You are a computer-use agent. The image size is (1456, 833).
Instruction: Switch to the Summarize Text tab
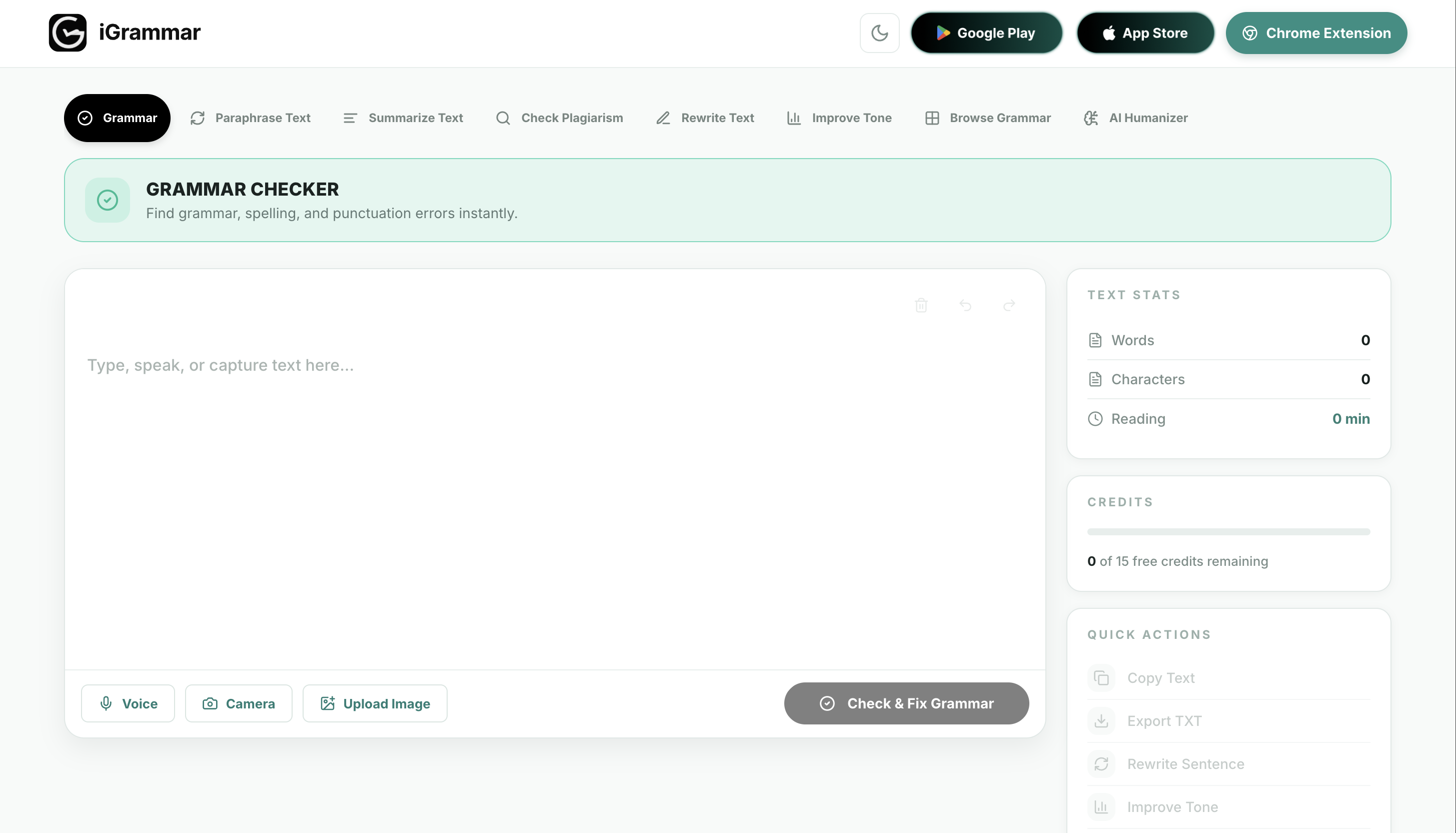point(403,118)
